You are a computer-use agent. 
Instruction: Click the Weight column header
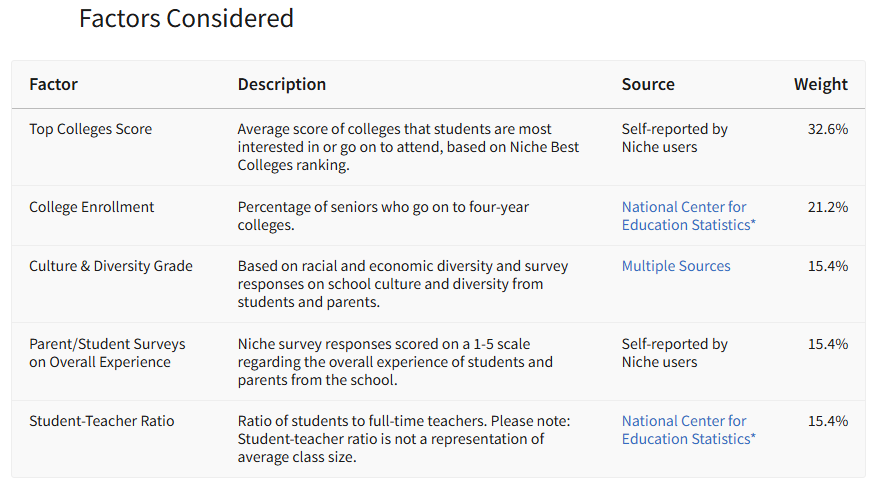[820, 84]
